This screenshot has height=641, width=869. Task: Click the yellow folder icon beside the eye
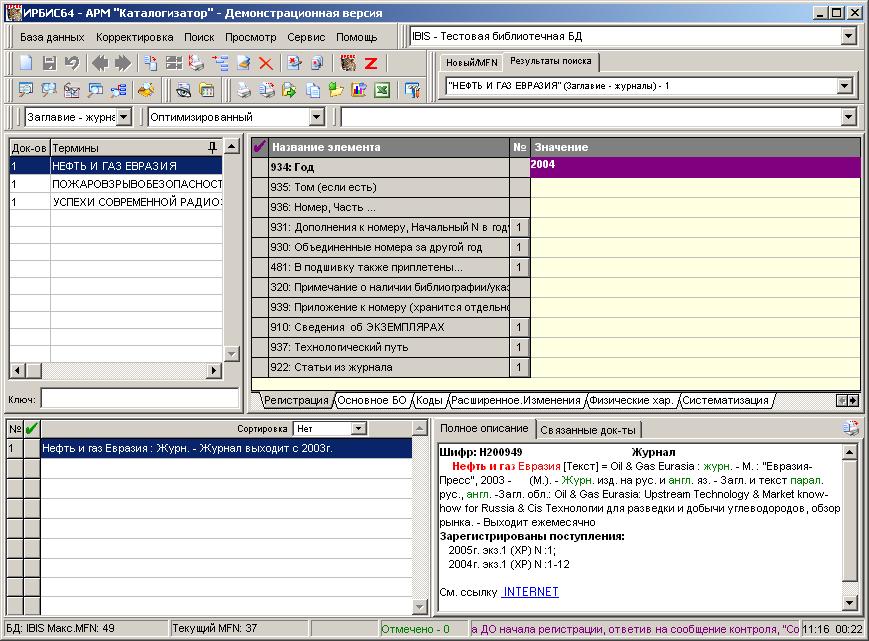(207, 90)
